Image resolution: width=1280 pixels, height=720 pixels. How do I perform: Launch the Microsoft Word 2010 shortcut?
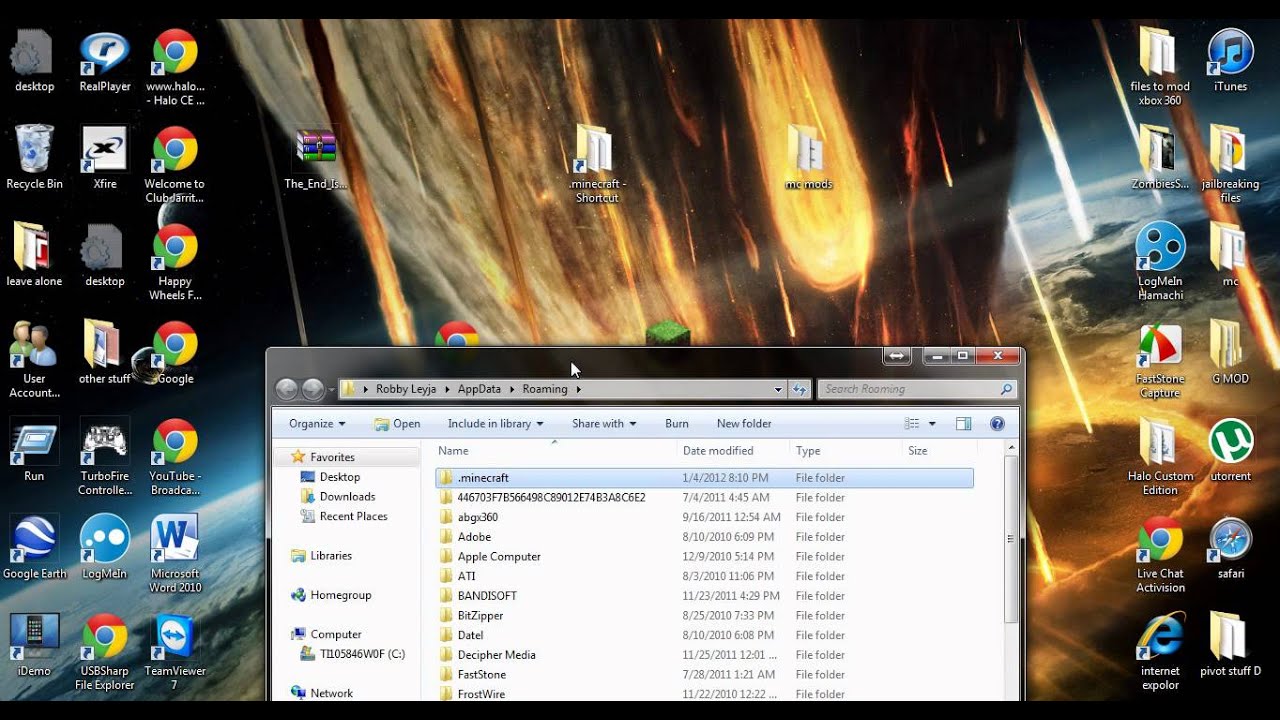(175, 554)
